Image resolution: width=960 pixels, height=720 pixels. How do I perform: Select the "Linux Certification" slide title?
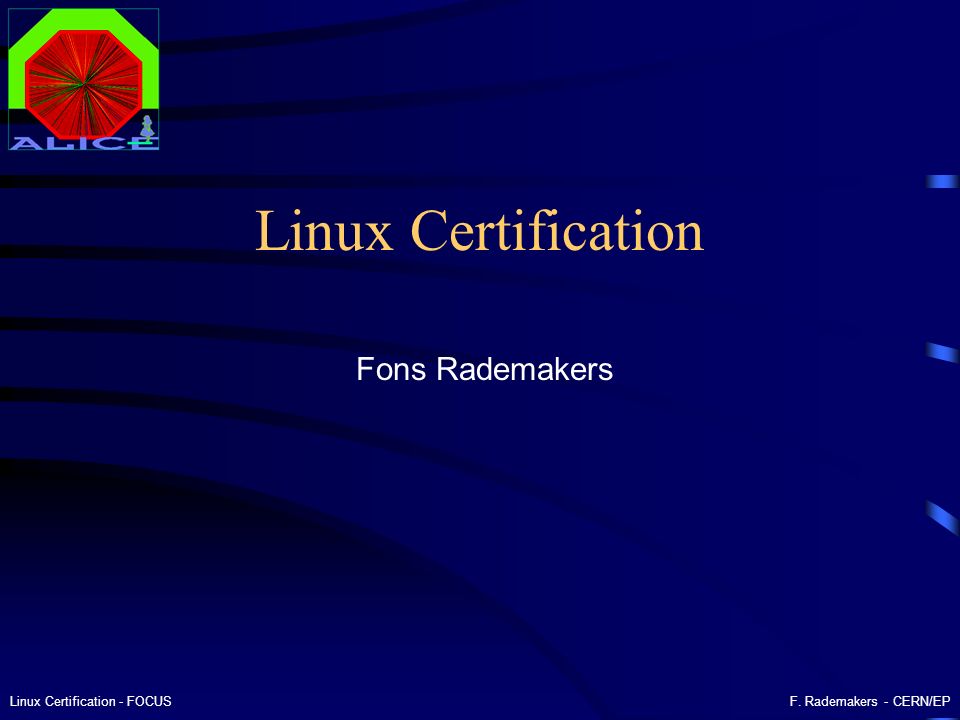click(x=479, y=230)
